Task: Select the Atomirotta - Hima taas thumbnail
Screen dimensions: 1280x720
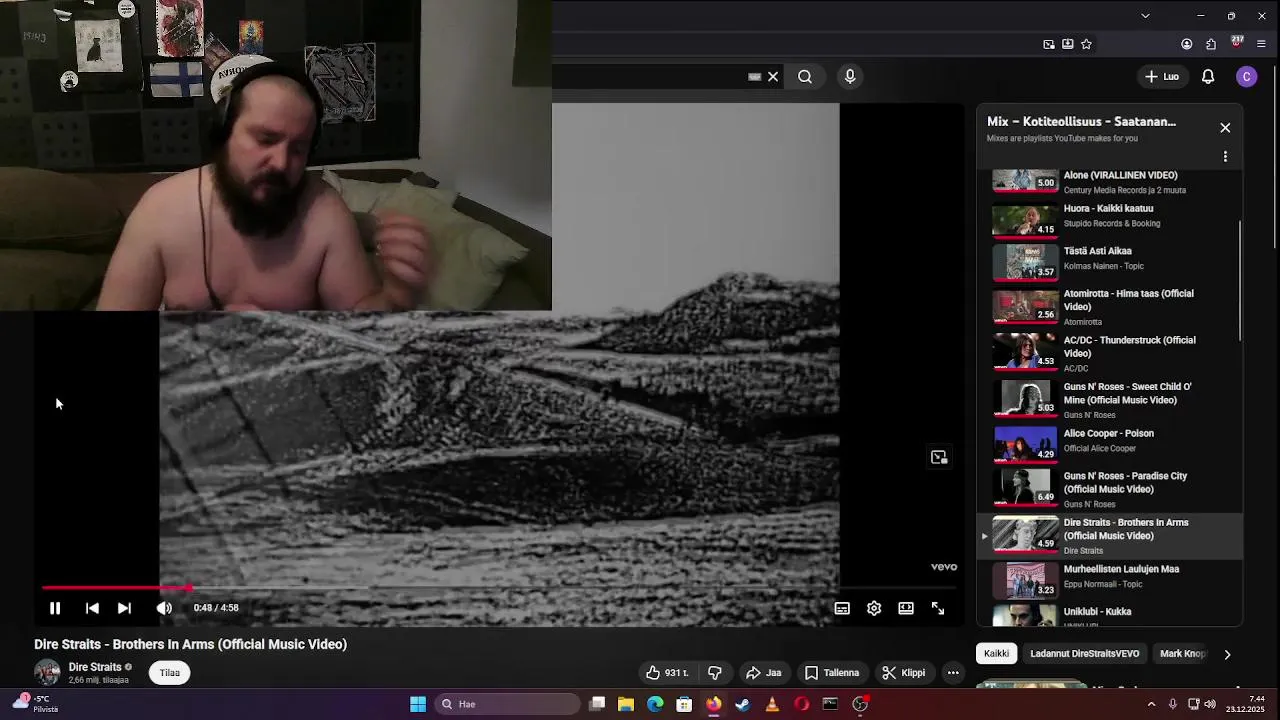Action: [x=1025, y=306]
